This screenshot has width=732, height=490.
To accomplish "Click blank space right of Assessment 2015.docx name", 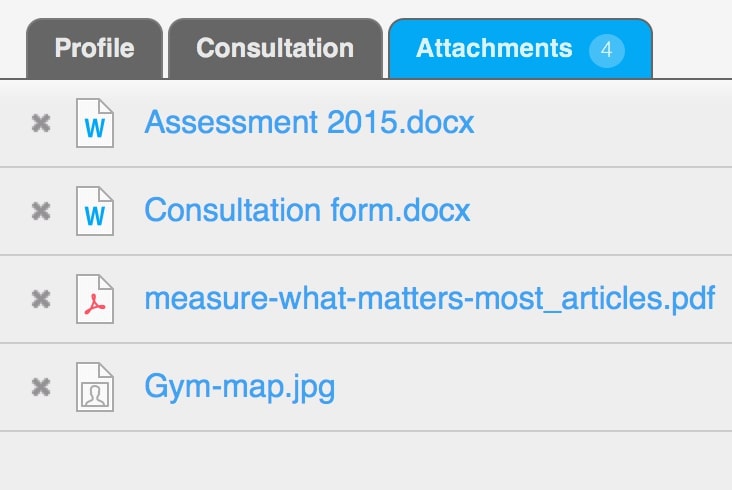I will click(600, 123).
